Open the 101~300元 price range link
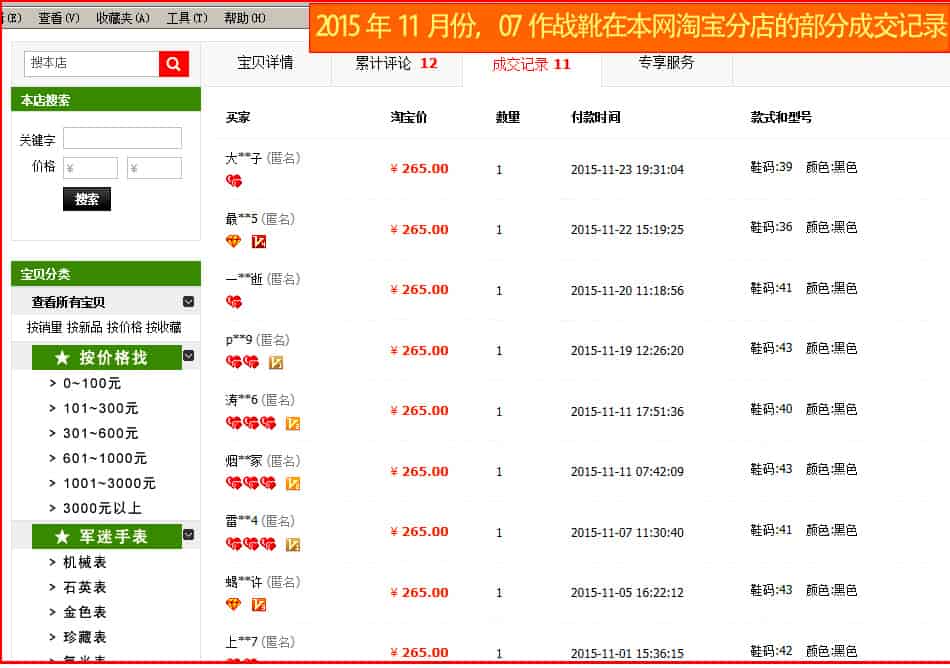The height and width of the screenshot is (668, 950). (100, 408)
